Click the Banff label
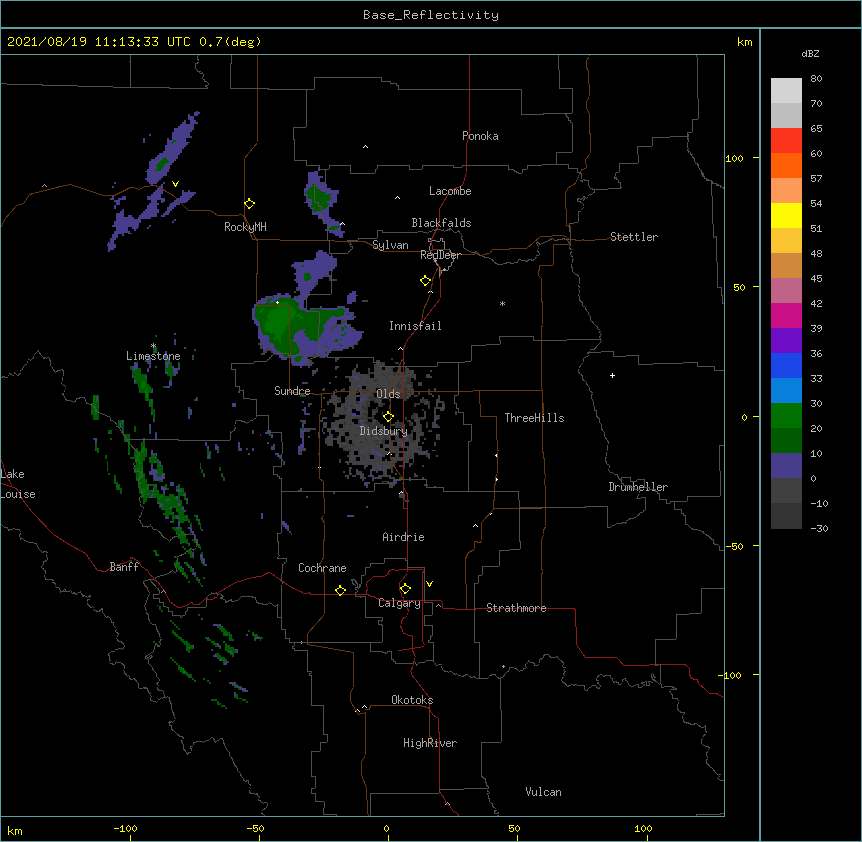 coord(124,567)
